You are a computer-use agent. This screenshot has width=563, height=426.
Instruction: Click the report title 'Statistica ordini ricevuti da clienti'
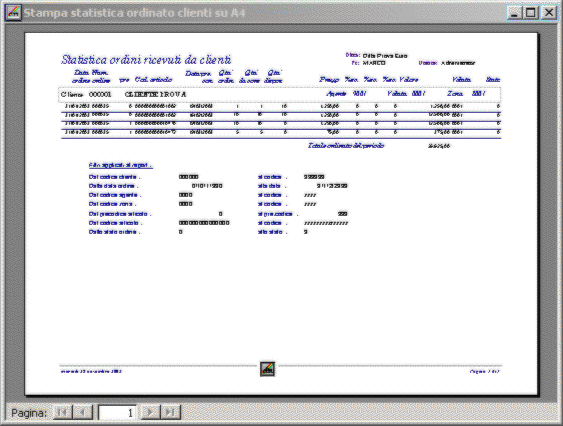pos(146,60)
